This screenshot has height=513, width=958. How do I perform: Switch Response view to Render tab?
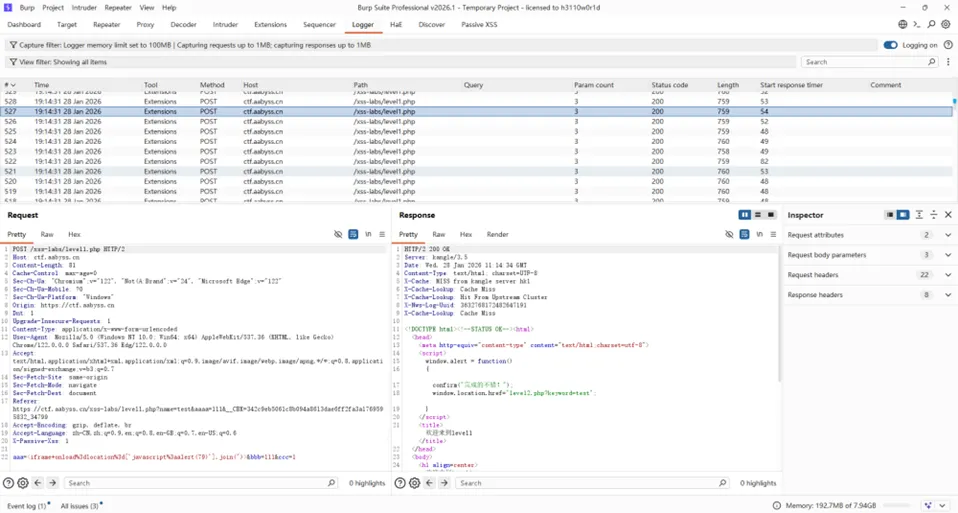[497, 235]
